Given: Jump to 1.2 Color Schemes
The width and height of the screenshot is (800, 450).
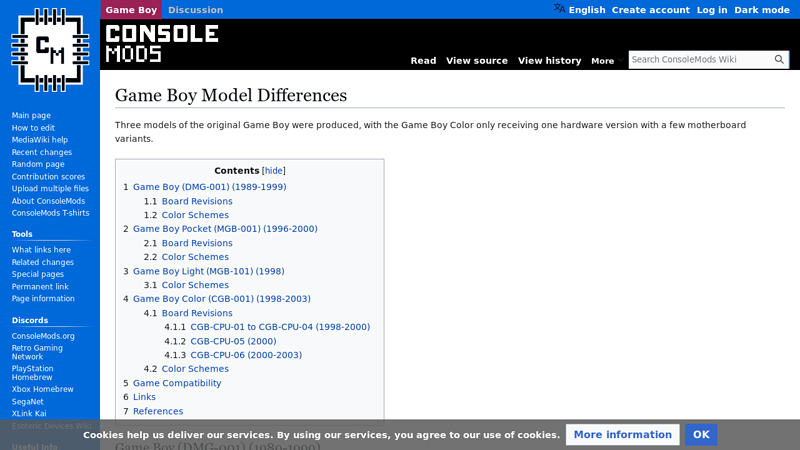Looking at the screenshot, I should [x=195, y=215].
